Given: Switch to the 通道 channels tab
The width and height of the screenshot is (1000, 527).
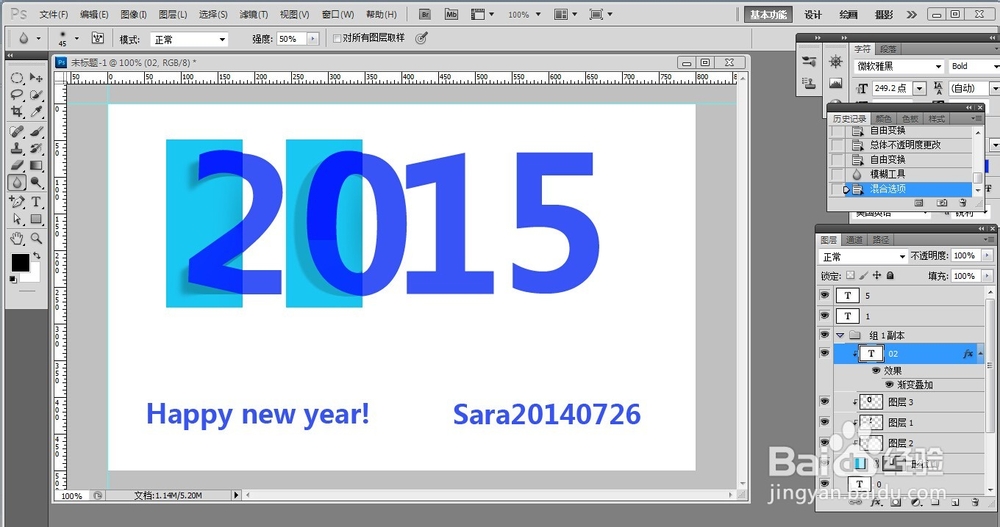Looking at the screenshot, I should point(855,239).
